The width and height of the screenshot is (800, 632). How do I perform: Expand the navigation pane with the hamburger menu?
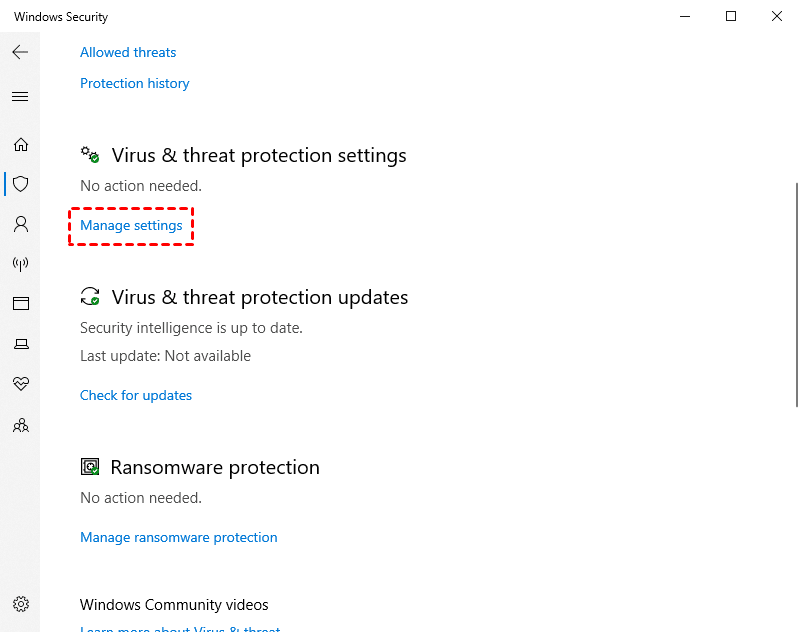click(x=20, y=96)
